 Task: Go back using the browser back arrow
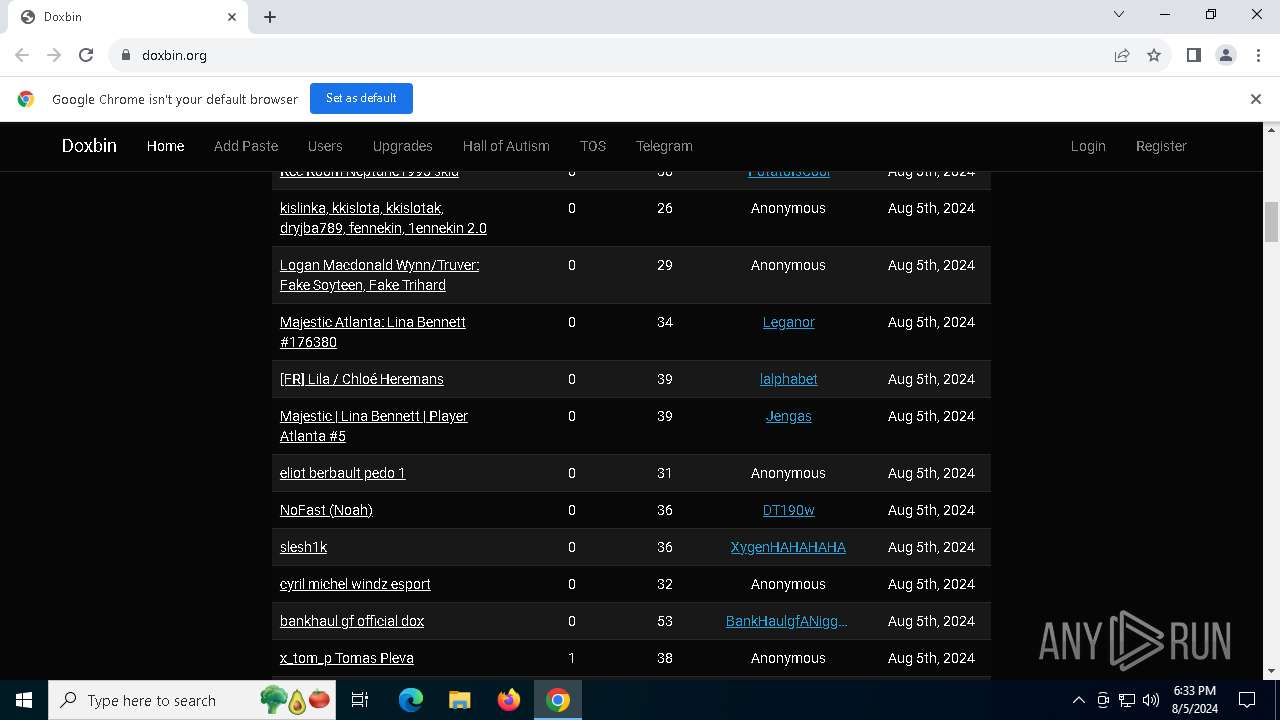[22, 55]
